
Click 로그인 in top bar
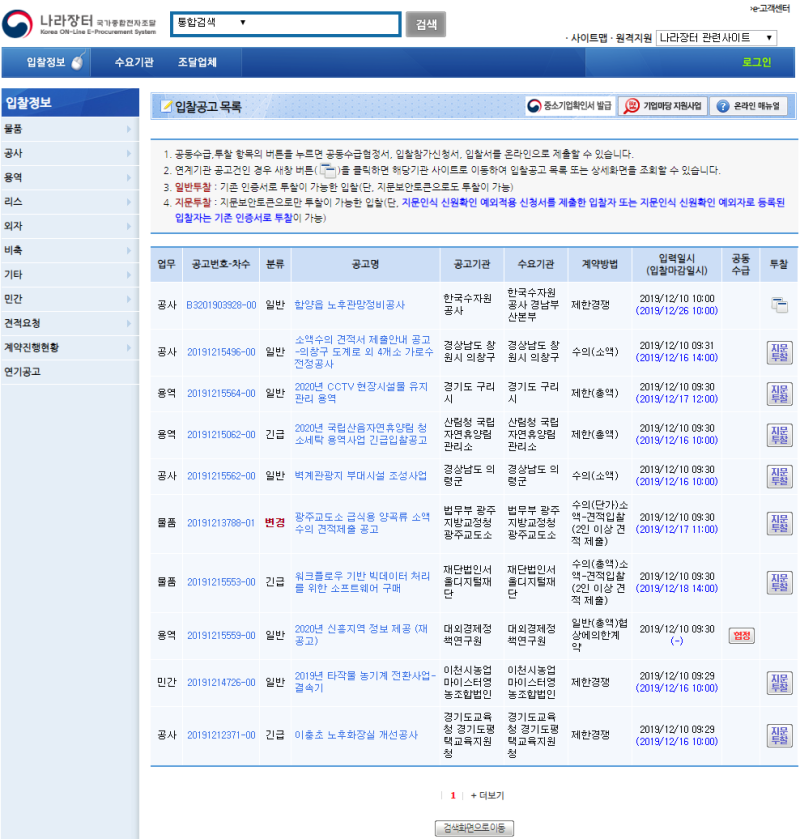pyautogui.click(x=756, y=62)
